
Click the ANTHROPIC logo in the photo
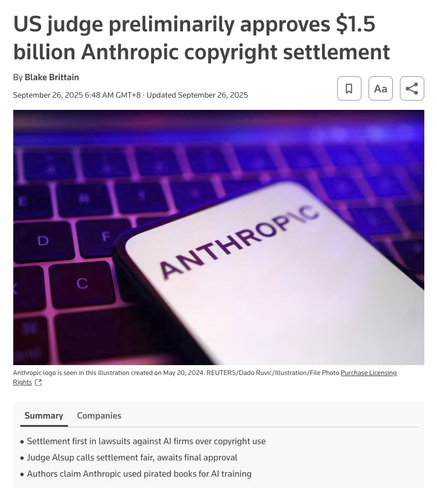[x=239, y=241]
